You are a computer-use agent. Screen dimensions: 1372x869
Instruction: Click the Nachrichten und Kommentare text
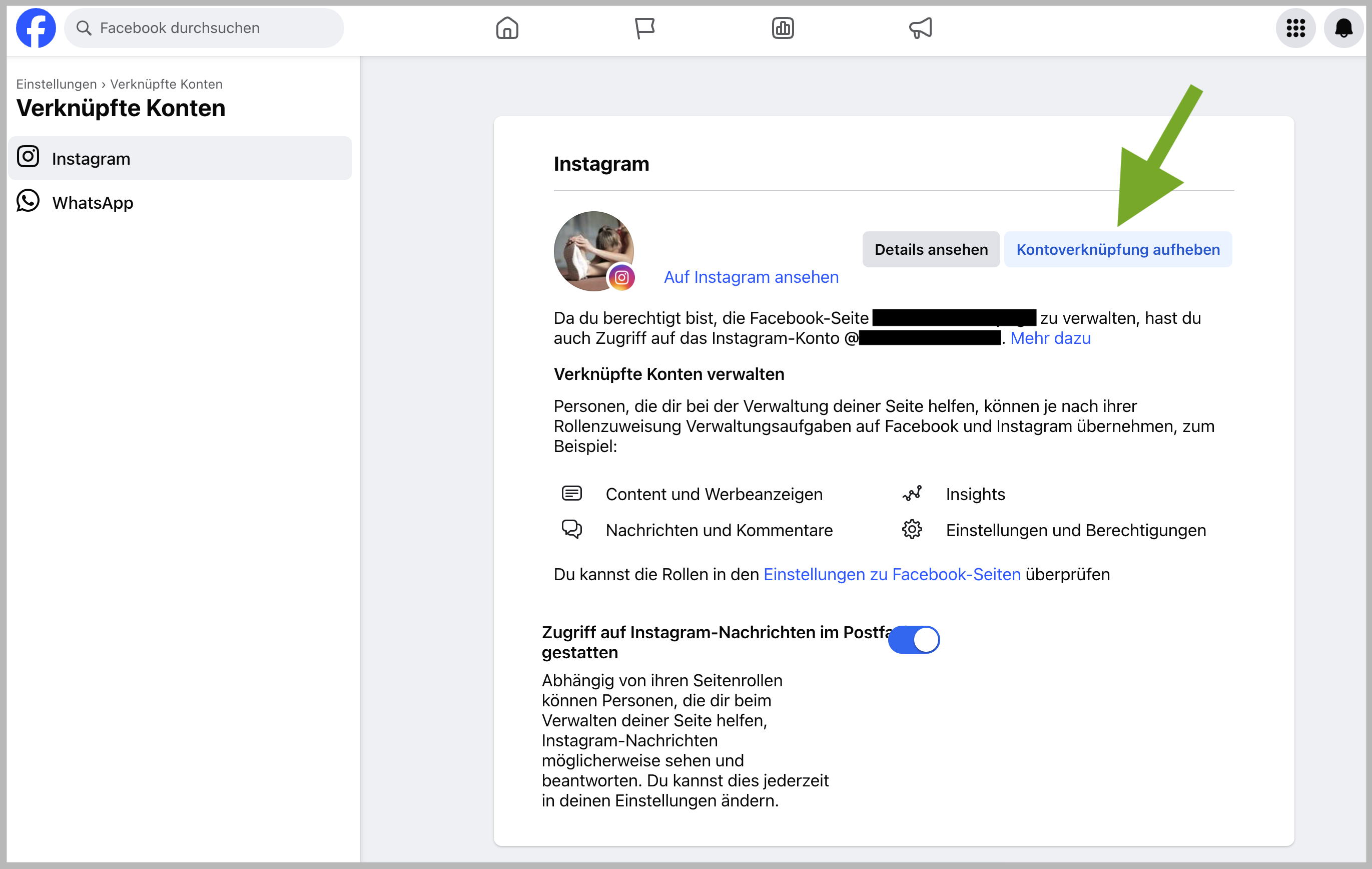pos(719,531)
